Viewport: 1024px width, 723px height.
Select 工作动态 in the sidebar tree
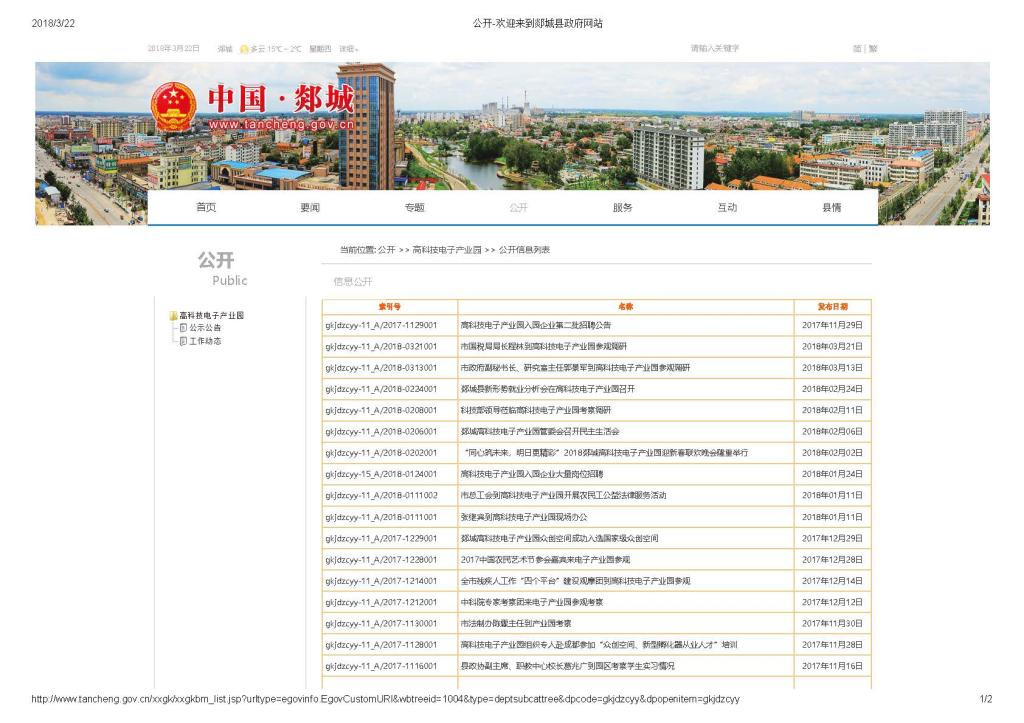pos(205,341)
